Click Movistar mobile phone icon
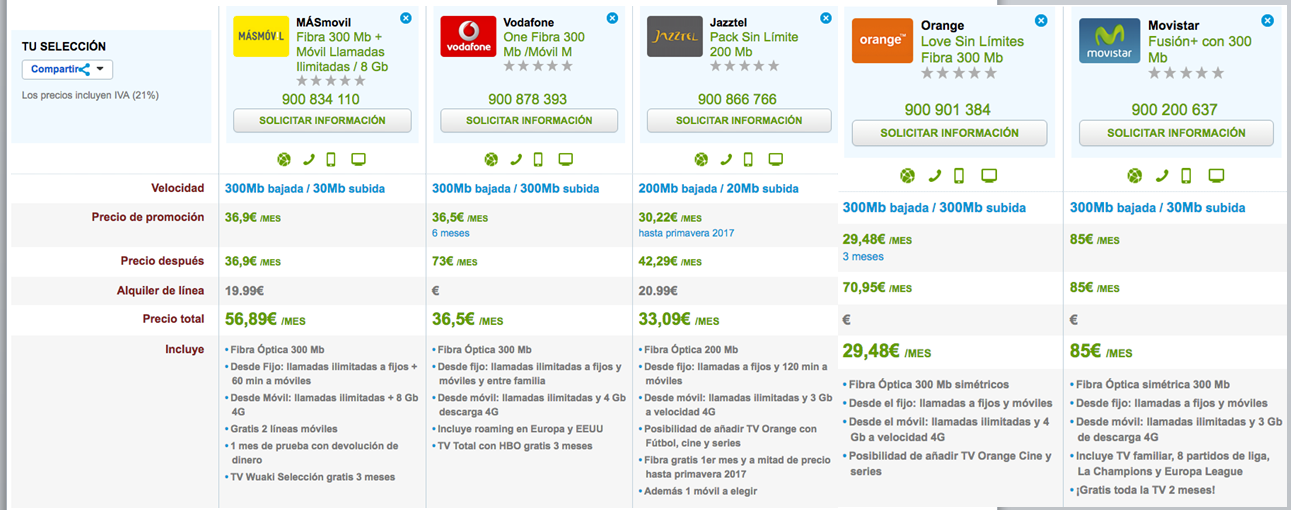This screenshot has width=1291, height=510. [1186, 176]
